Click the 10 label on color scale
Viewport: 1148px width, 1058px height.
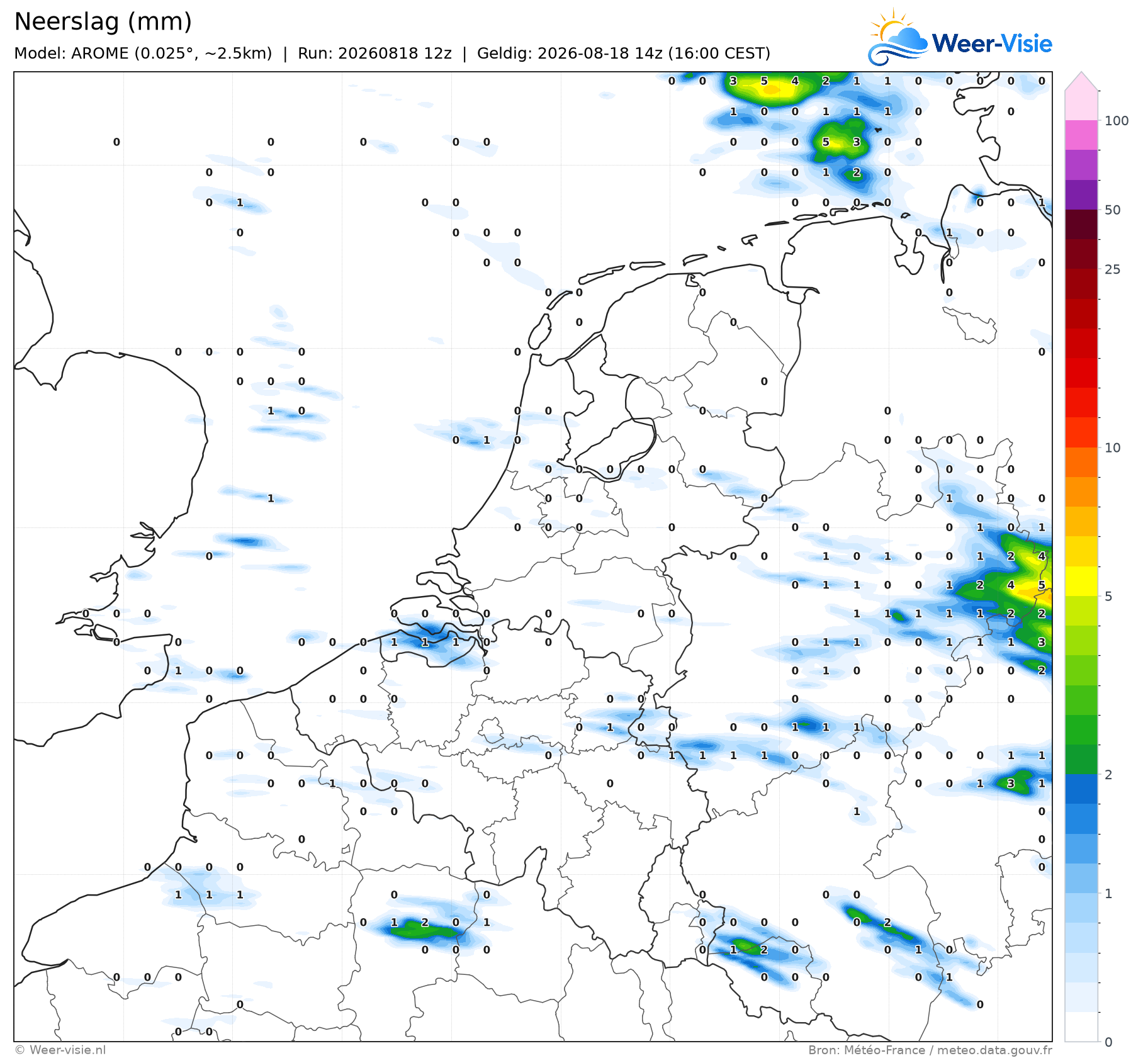coord(1113,447)
